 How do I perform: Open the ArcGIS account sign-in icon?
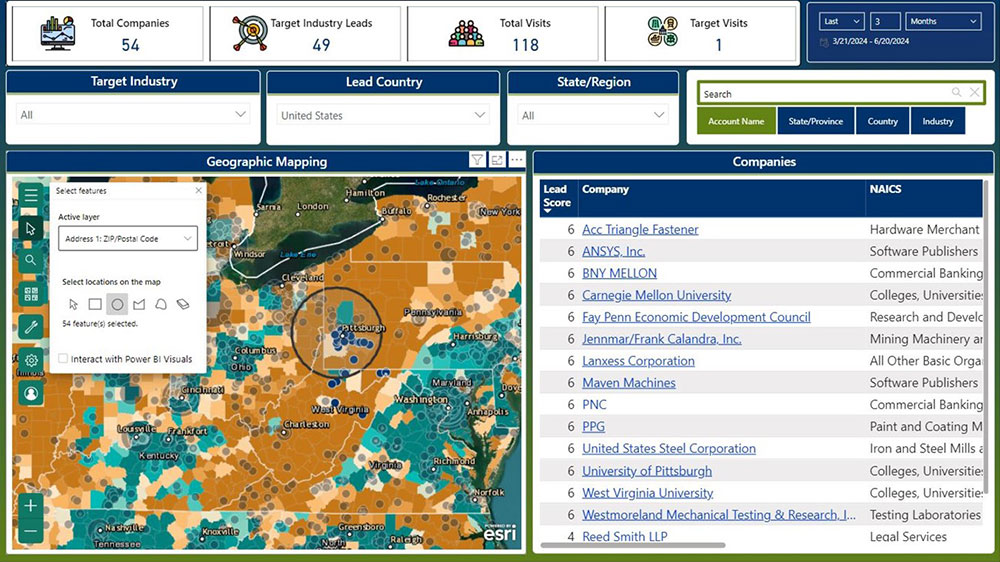(x=31, y=394)
